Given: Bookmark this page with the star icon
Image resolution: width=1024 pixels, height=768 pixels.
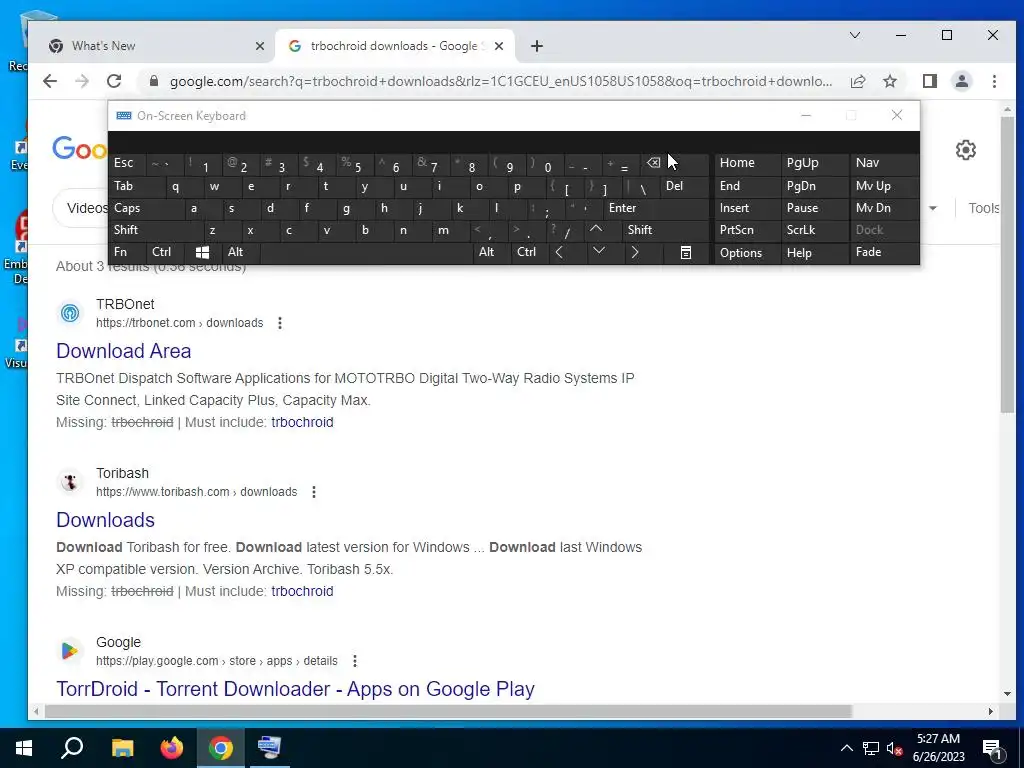Looking at the screenshot, I should [x=889, y=81].
